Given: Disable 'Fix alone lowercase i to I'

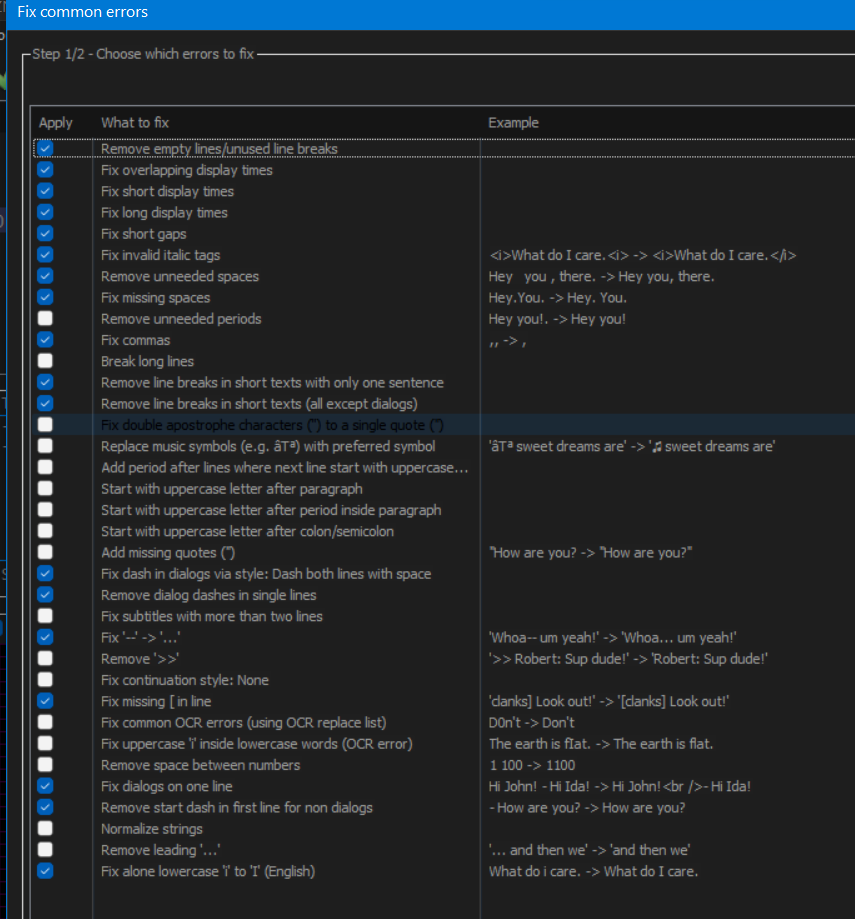Looking at the screenshot, I should (44, 870).
